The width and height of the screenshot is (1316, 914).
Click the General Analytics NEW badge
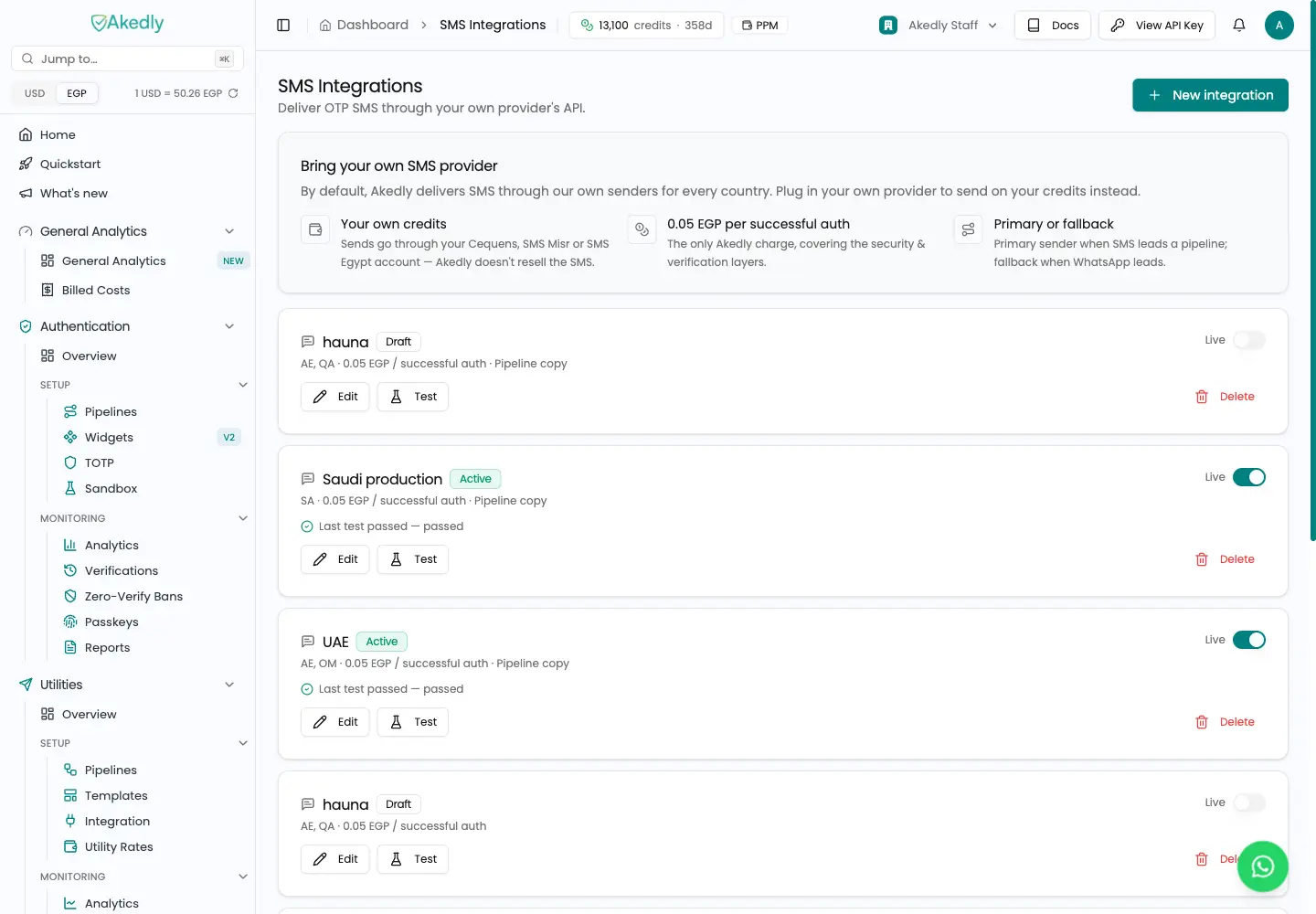[233, 260]
